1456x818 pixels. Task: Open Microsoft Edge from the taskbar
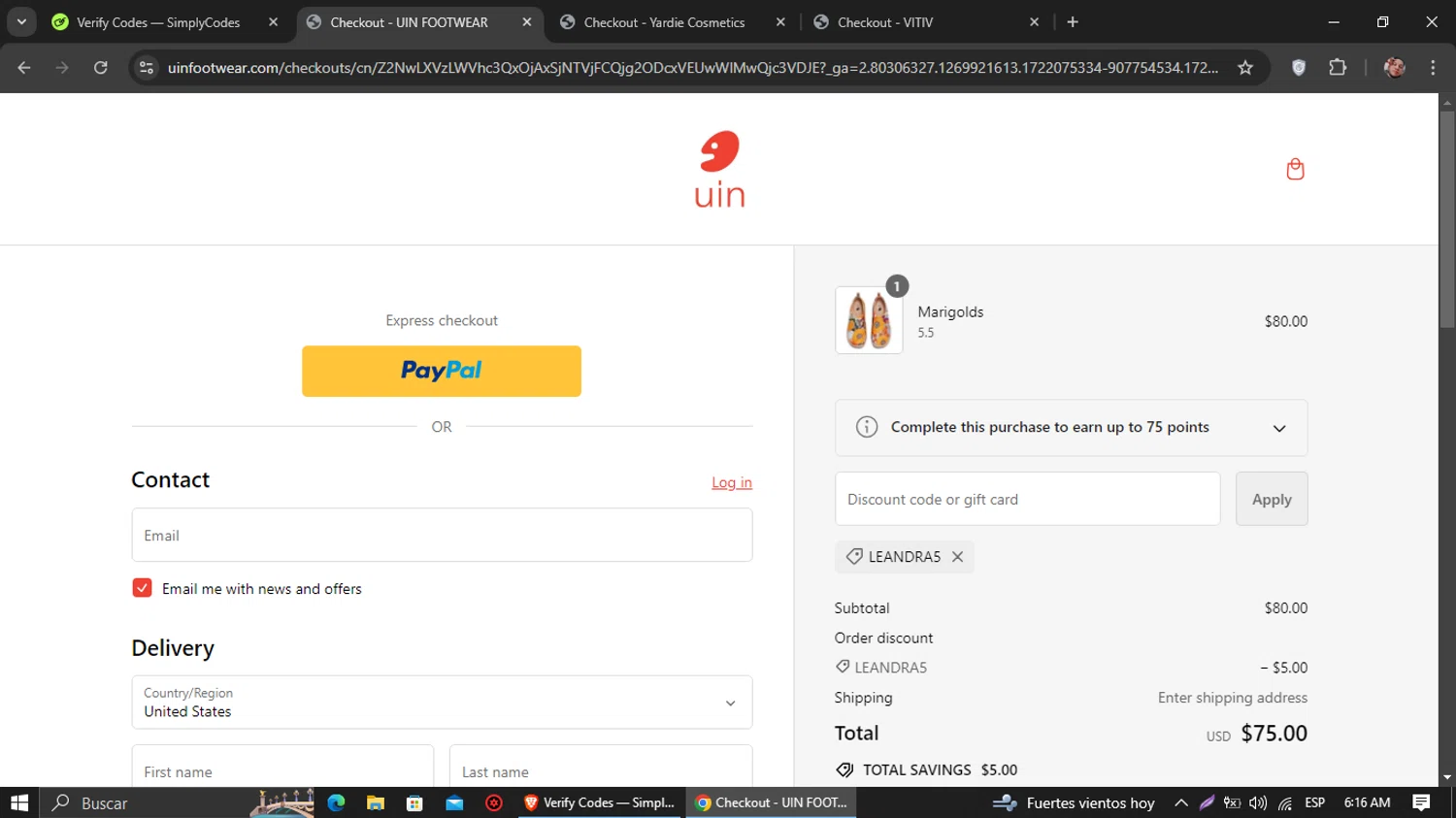336,802
